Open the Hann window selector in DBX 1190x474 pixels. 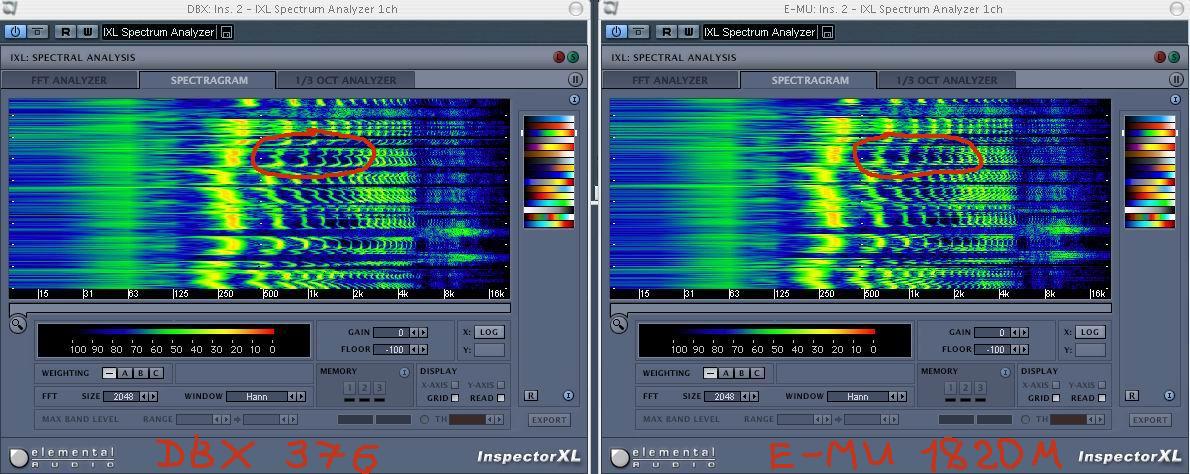(257, 396)
